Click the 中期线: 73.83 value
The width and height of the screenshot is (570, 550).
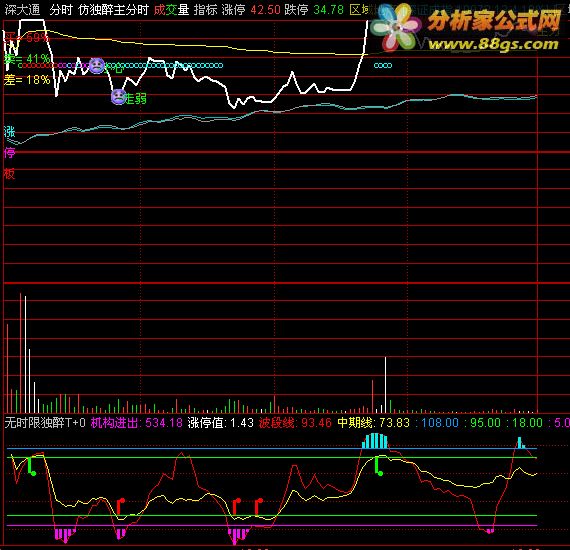click(x=373, y=422)
